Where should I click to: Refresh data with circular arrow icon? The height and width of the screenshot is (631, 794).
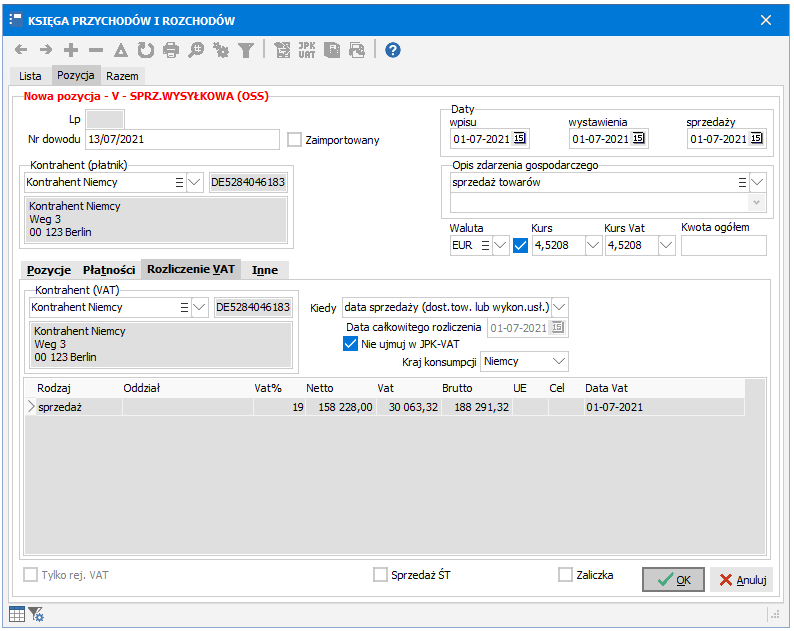[146, 50]
